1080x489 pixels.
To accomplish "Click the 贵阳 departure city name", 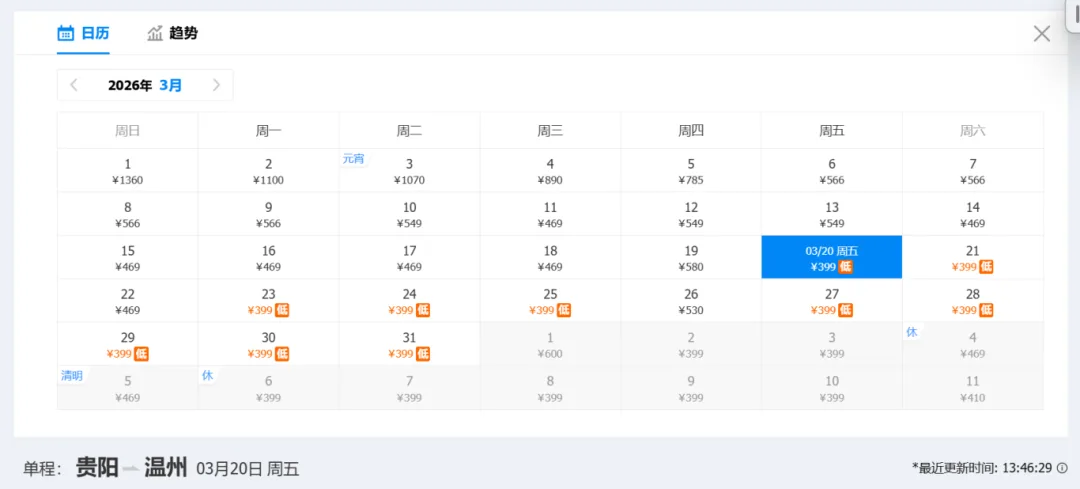I will click(x=97, y=467).
